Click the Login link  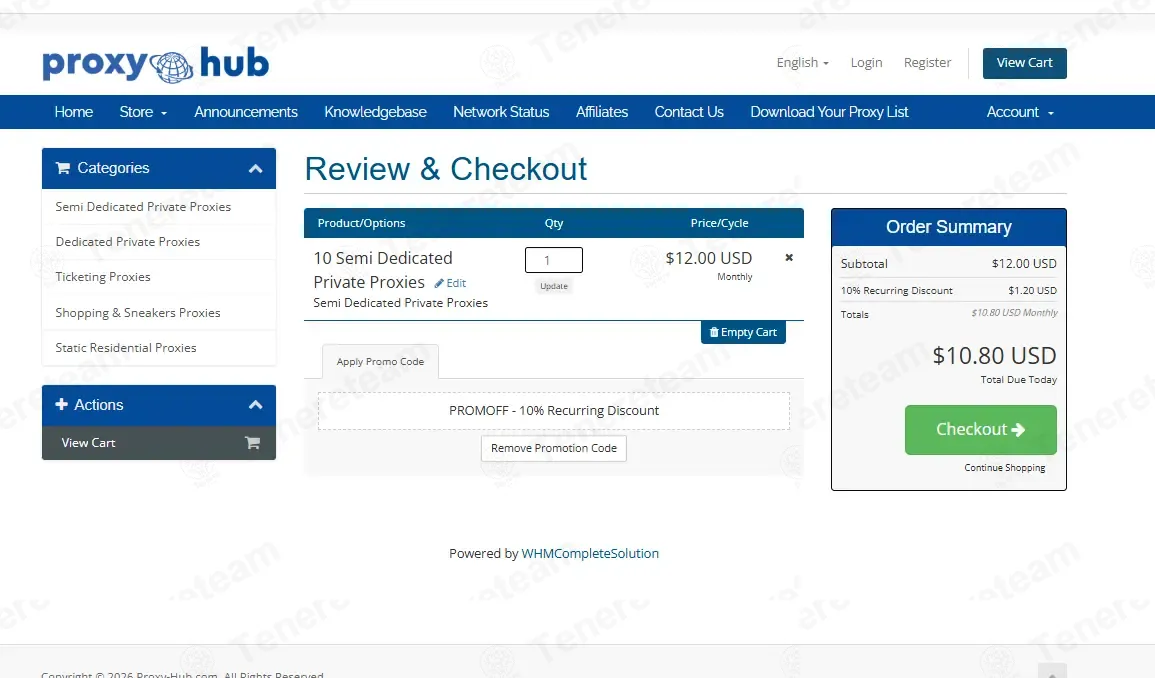click(x=866, y=63)
